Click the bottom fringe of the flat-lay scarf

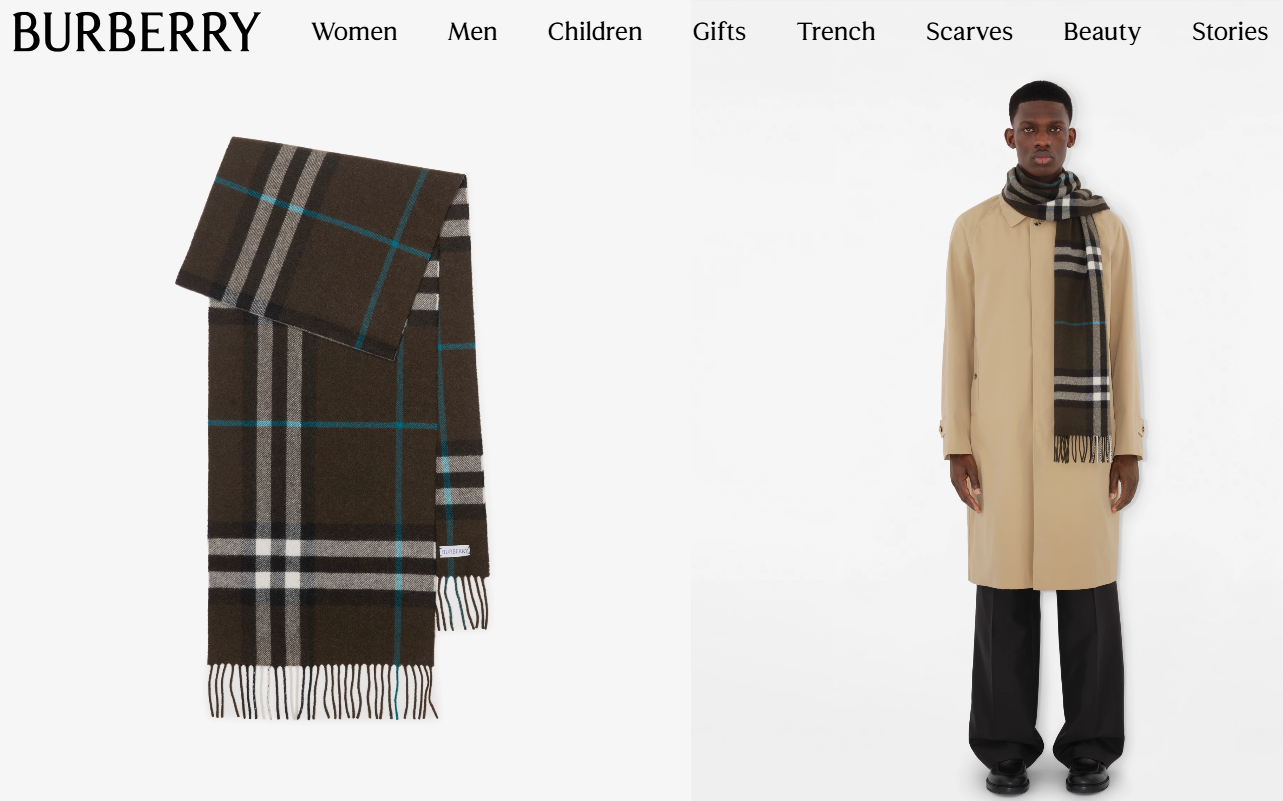tap(322, 691)
